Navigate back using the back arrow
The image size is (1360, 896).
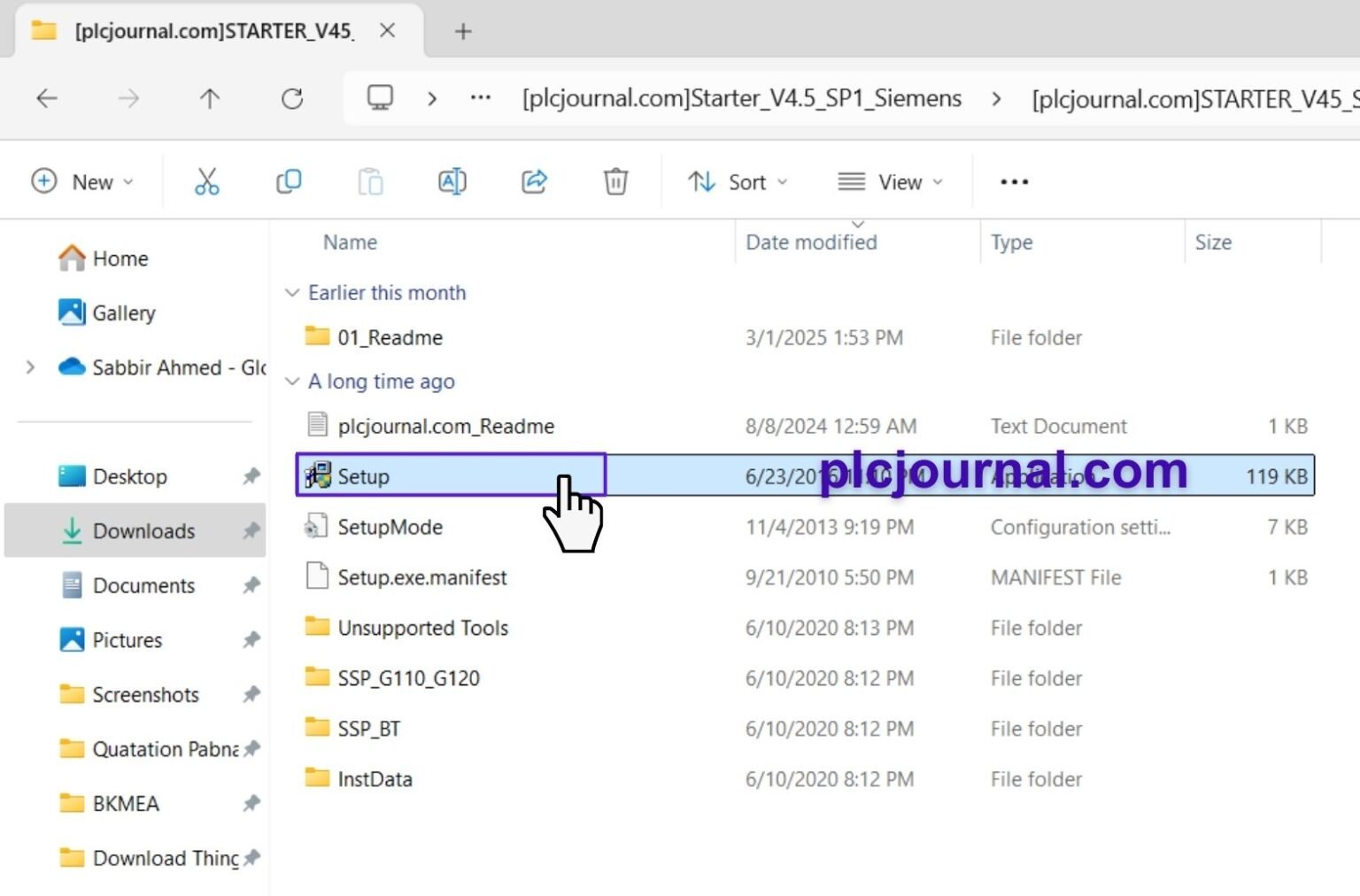point(46,98)
